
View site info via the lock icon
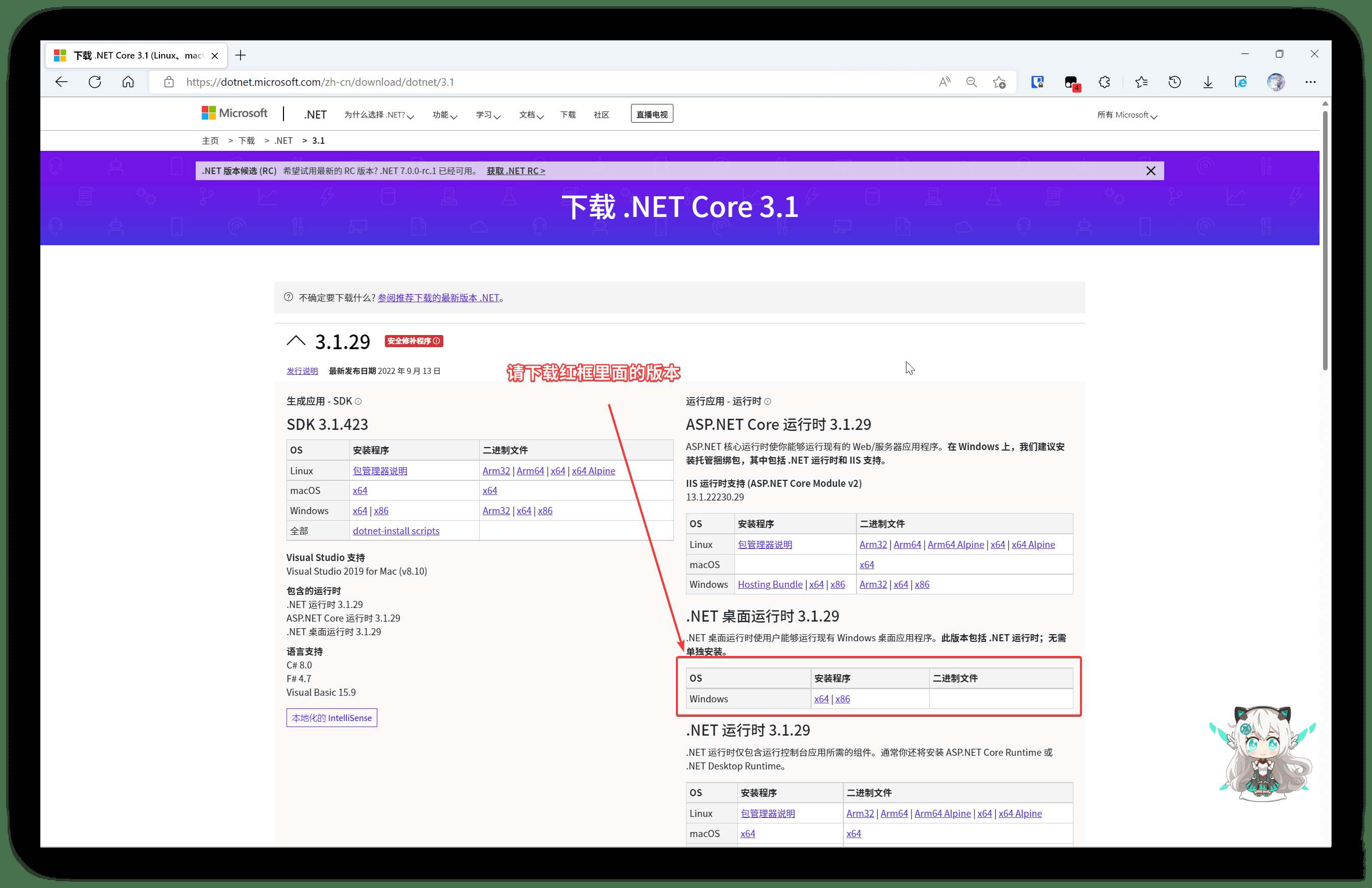click(169, 82)
